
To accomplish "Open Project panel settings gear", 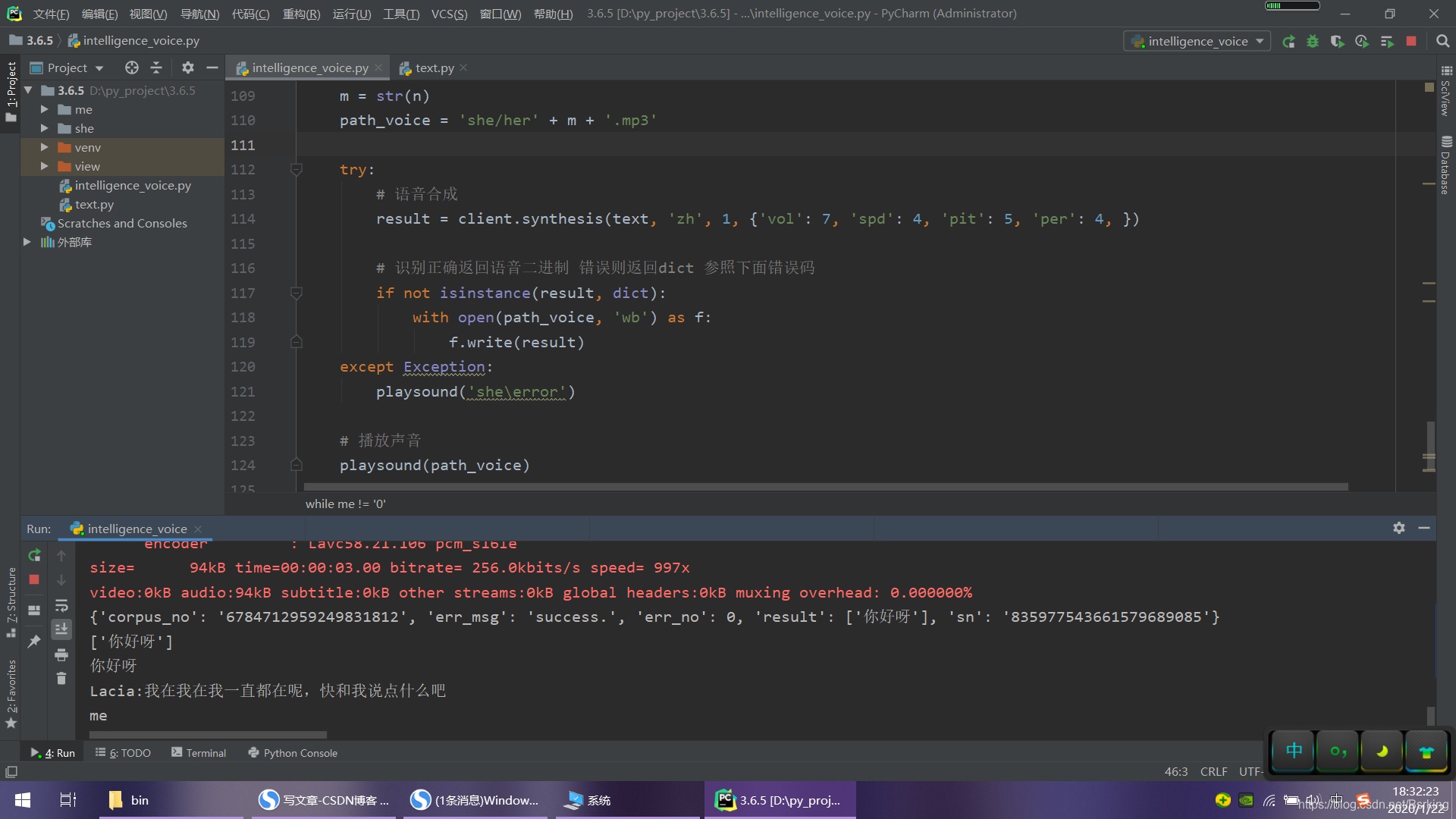I will 188,67.
